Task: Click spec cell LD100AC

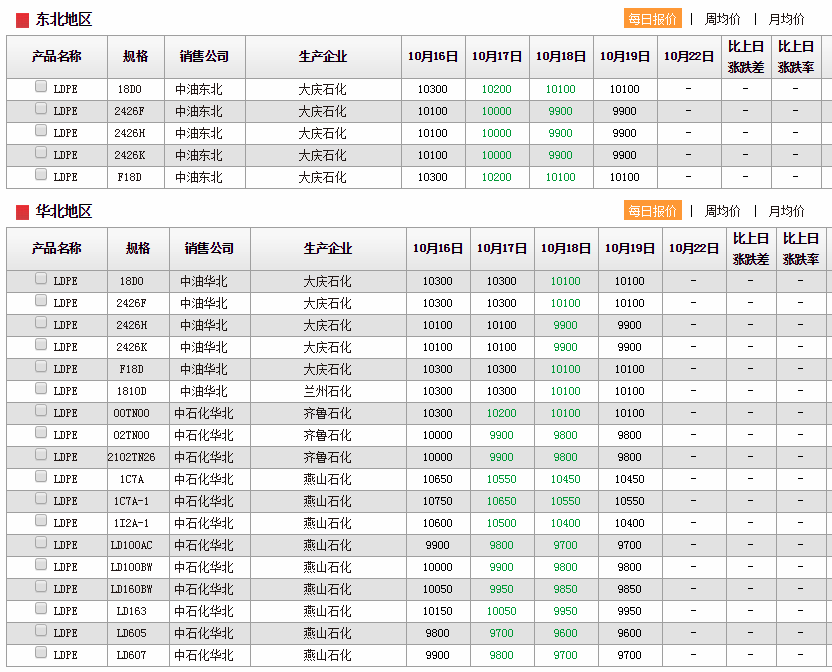Action: click(x=132, y=545)
